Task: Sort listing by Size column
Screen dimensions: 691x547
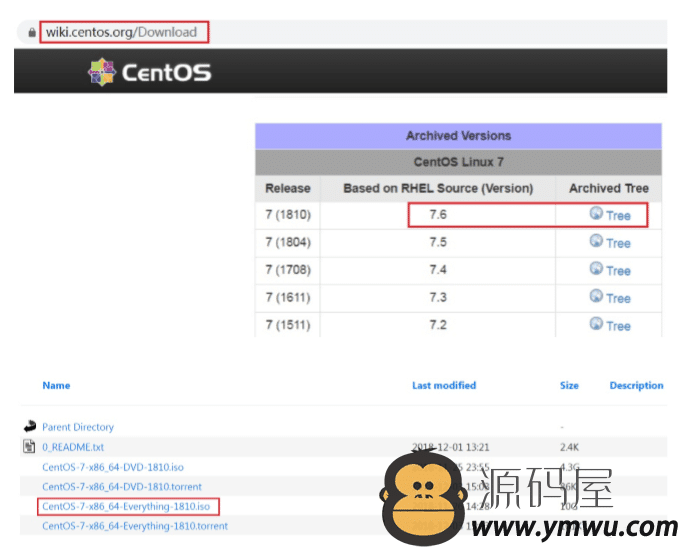Action: tap(569, 386)
